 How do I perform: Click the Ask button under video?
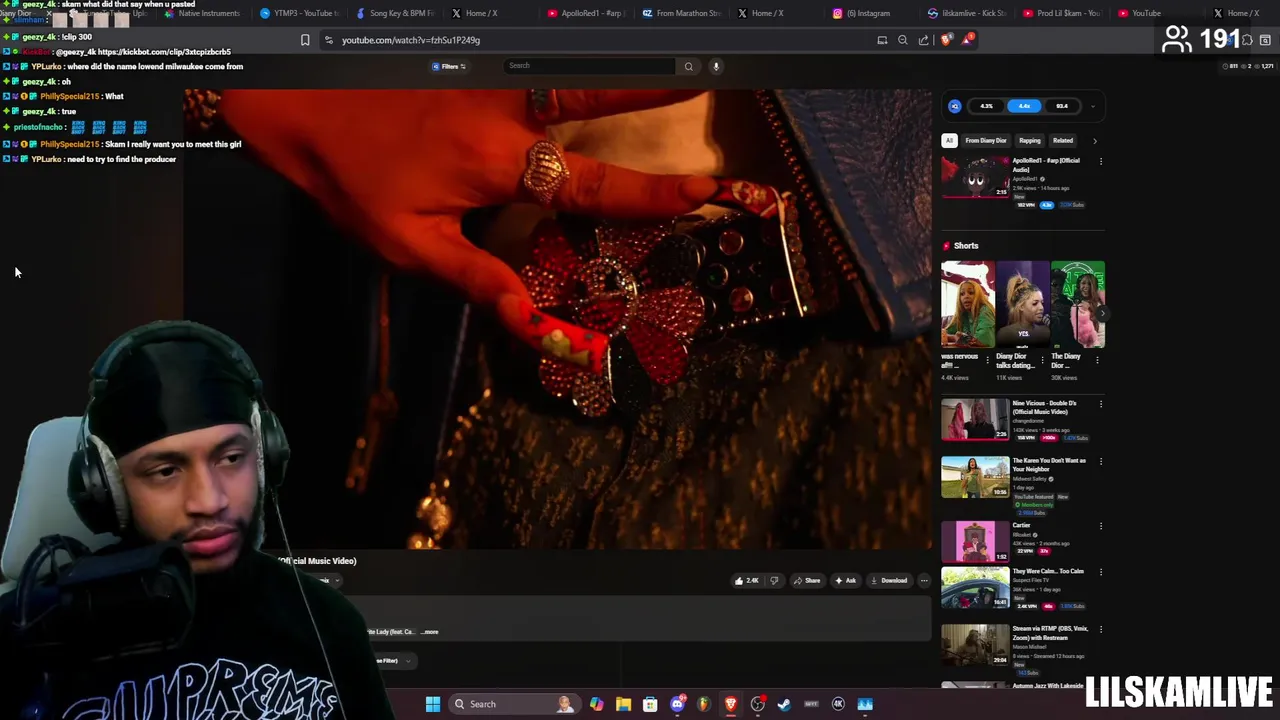coord(845,580)
